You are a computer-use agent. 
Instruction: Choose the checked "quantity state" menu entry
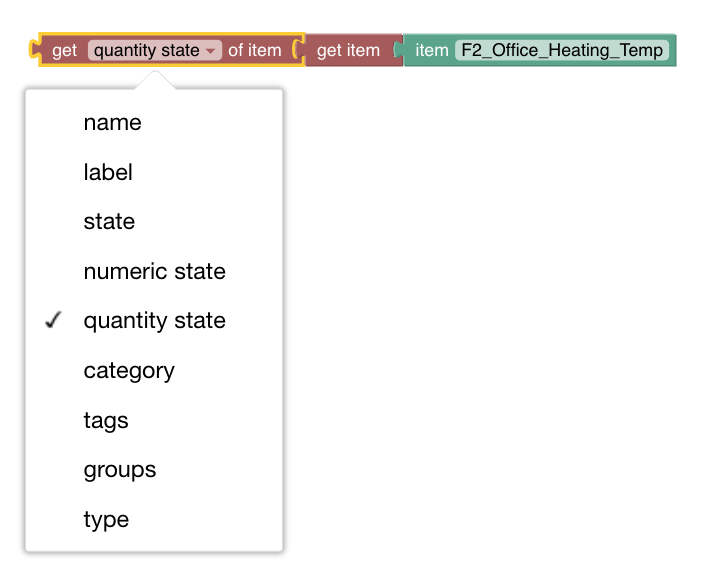154,321
